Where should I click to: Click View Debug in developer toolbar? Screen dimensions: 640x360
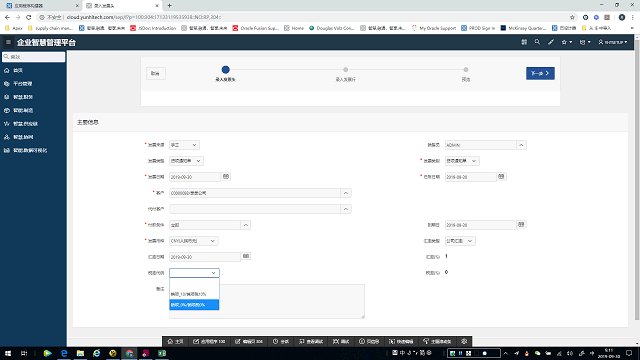(311, 341)
